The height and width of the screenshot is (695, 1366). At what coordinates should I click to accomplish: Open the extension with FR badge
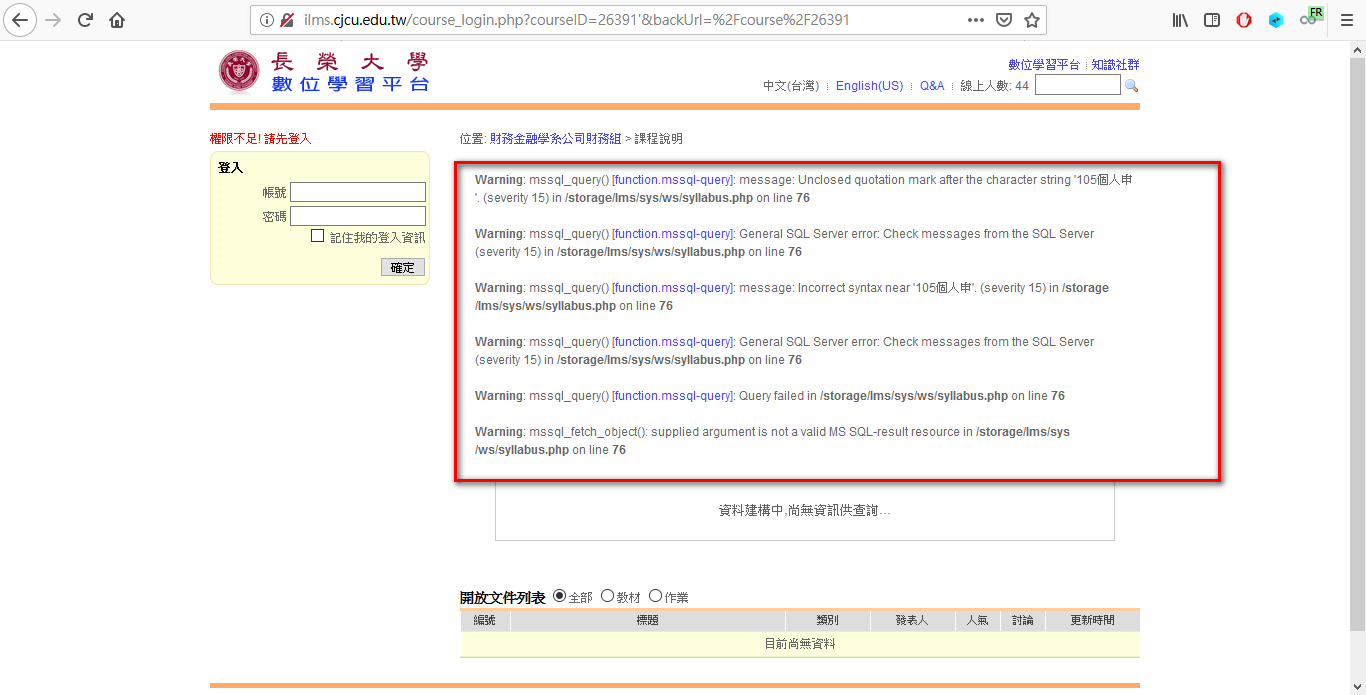pos(1310,18)
